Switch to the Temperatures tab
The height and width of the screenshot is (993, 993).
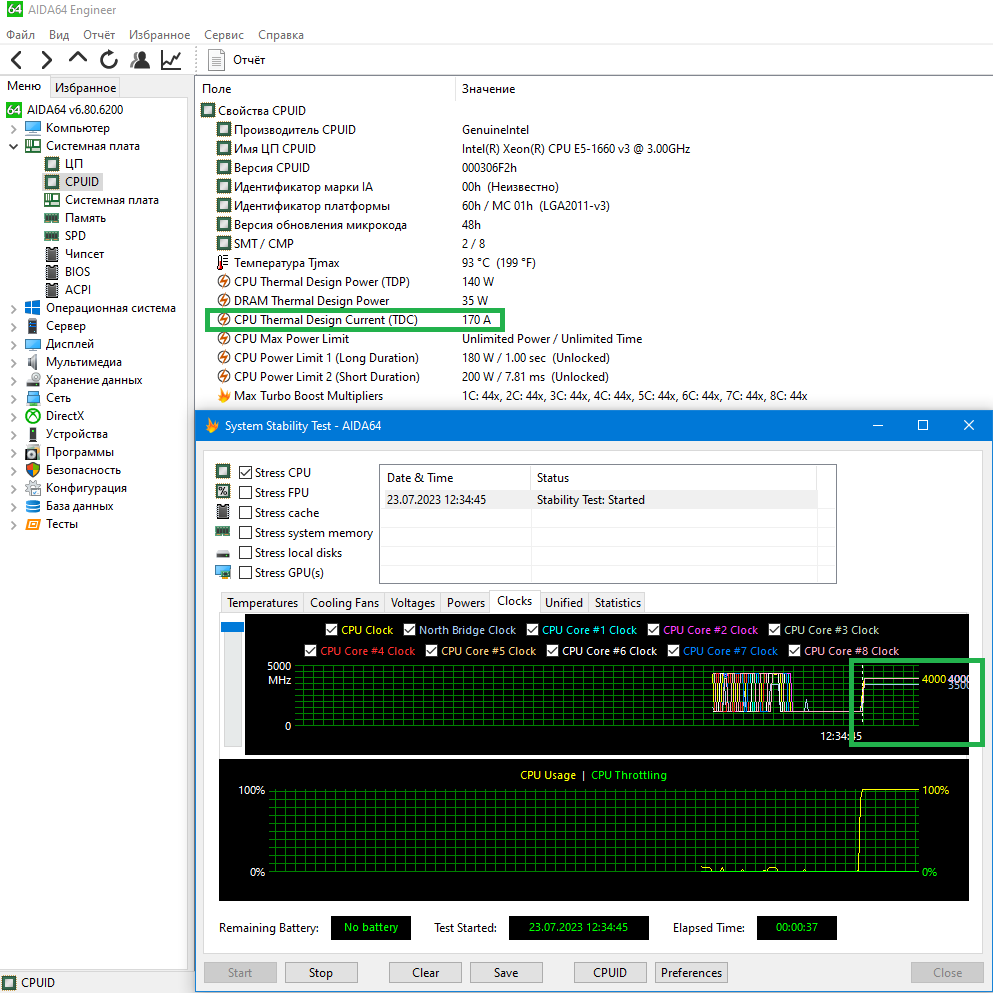[x=262, y=603]
